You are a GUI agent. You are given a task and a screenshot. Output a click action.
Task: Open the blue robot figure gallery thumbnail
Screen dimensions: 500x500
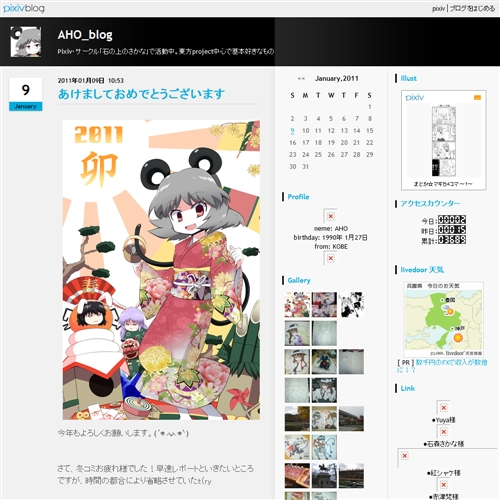324,362
